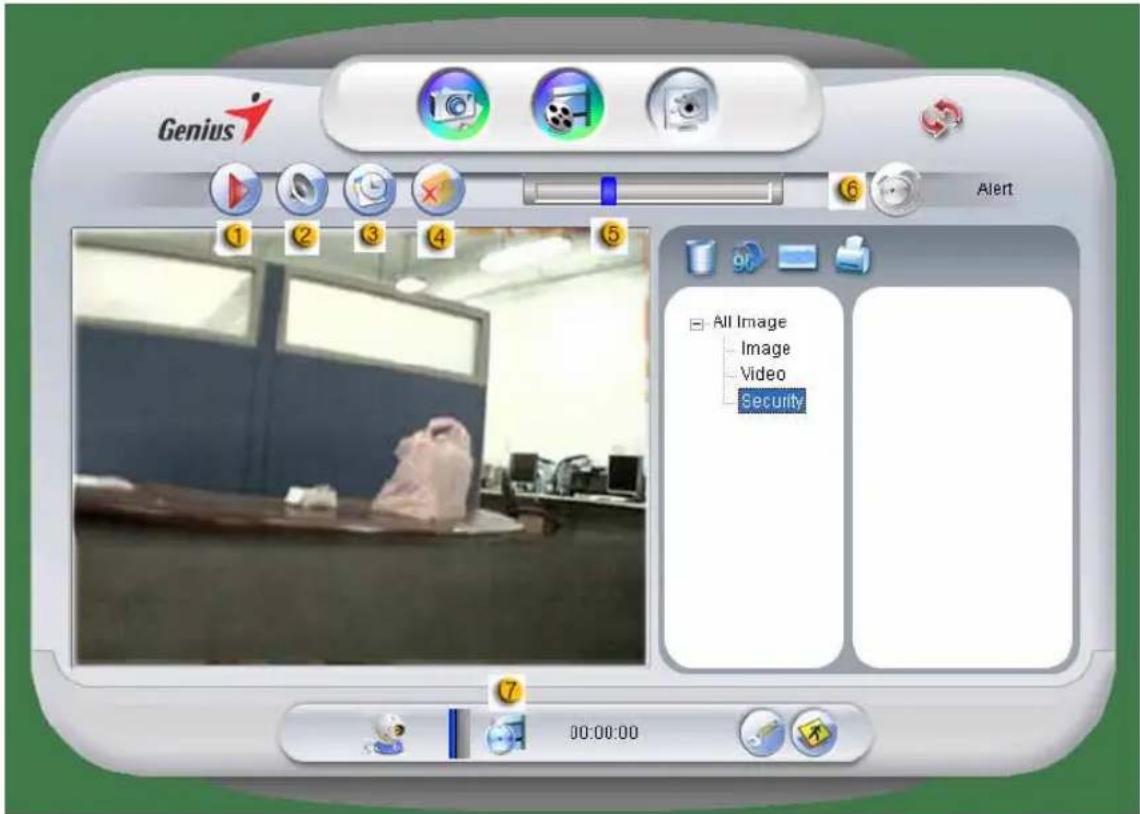Start security monitoring with red play button
This screenshot has height=814, width=1140.
click(235, 190)
